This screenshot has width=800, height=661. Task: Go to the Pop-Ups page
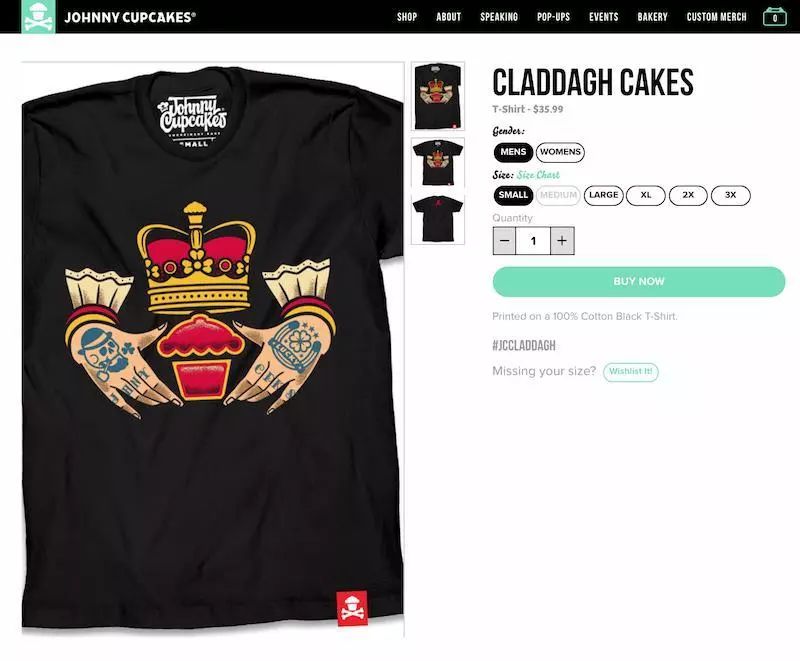pos(554,17)
